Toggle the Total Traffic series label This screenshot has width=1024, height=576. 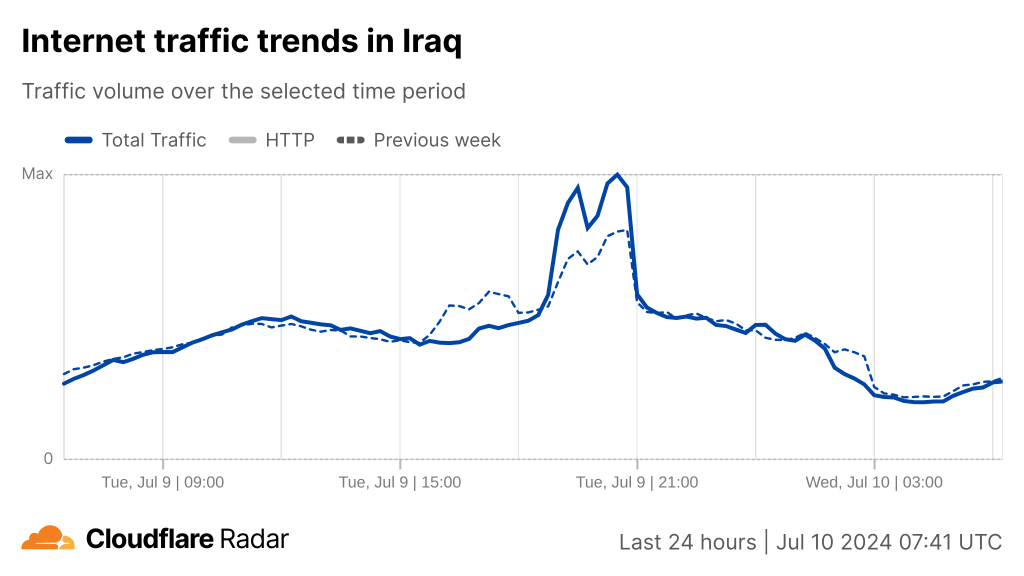pos(154,140)
